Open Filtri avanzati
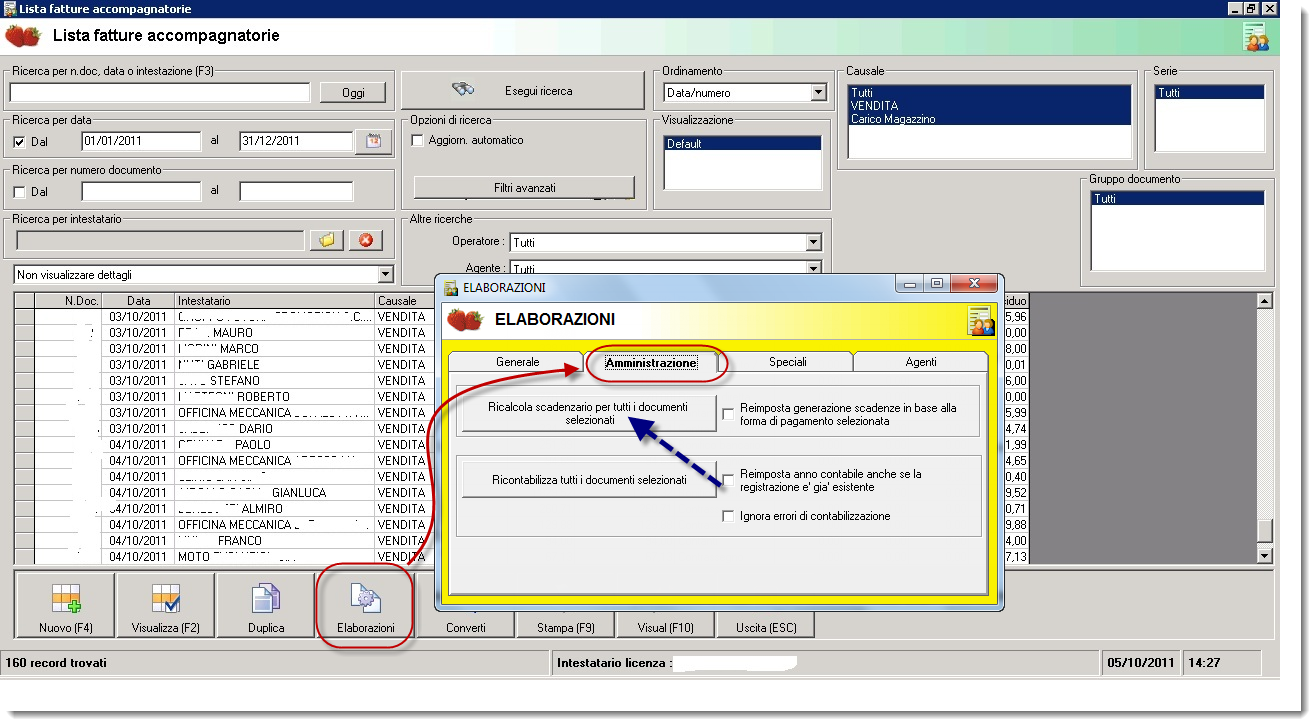Screen dimensions: 1316x726 coord(524,187)
